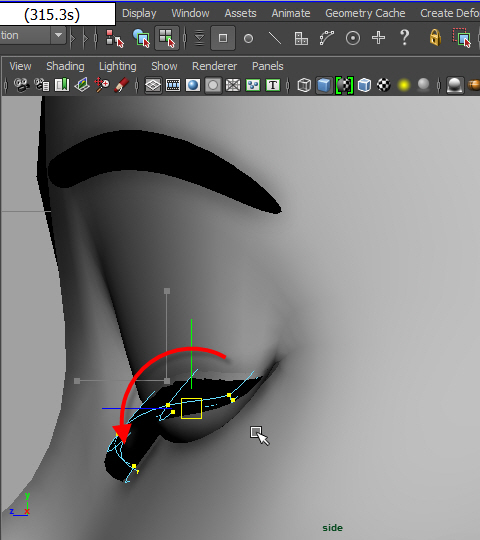Enable wireframe cube display mode

[304, 85]
